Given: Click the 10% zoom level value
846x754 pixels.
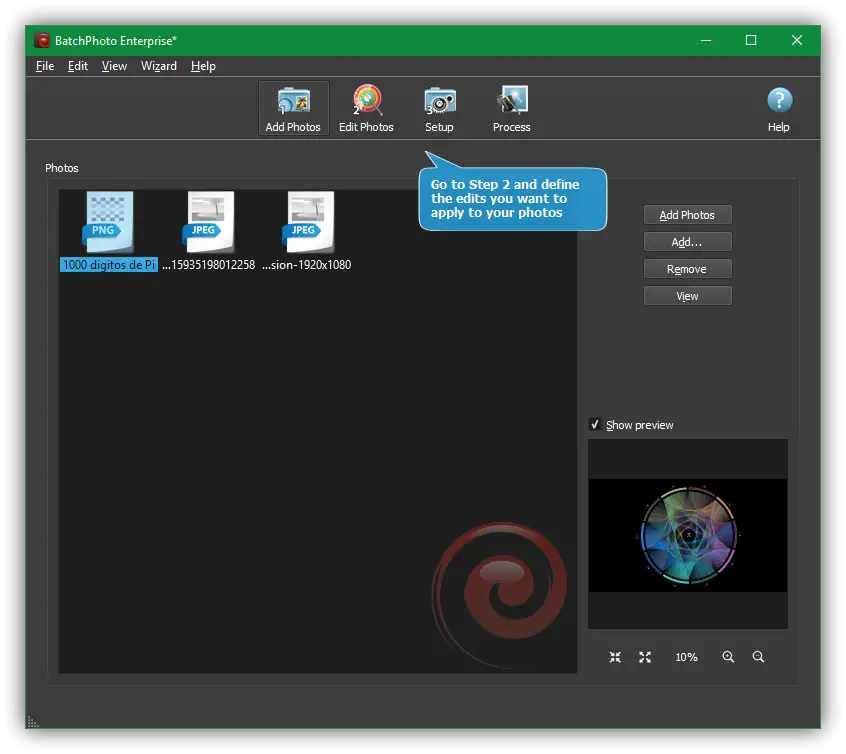Looking at the screenshot, I should [686, 657].
